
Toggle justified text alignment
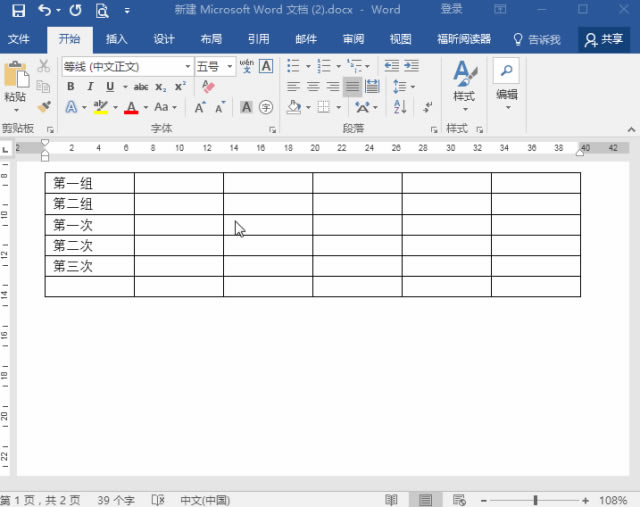pos(352,87)
